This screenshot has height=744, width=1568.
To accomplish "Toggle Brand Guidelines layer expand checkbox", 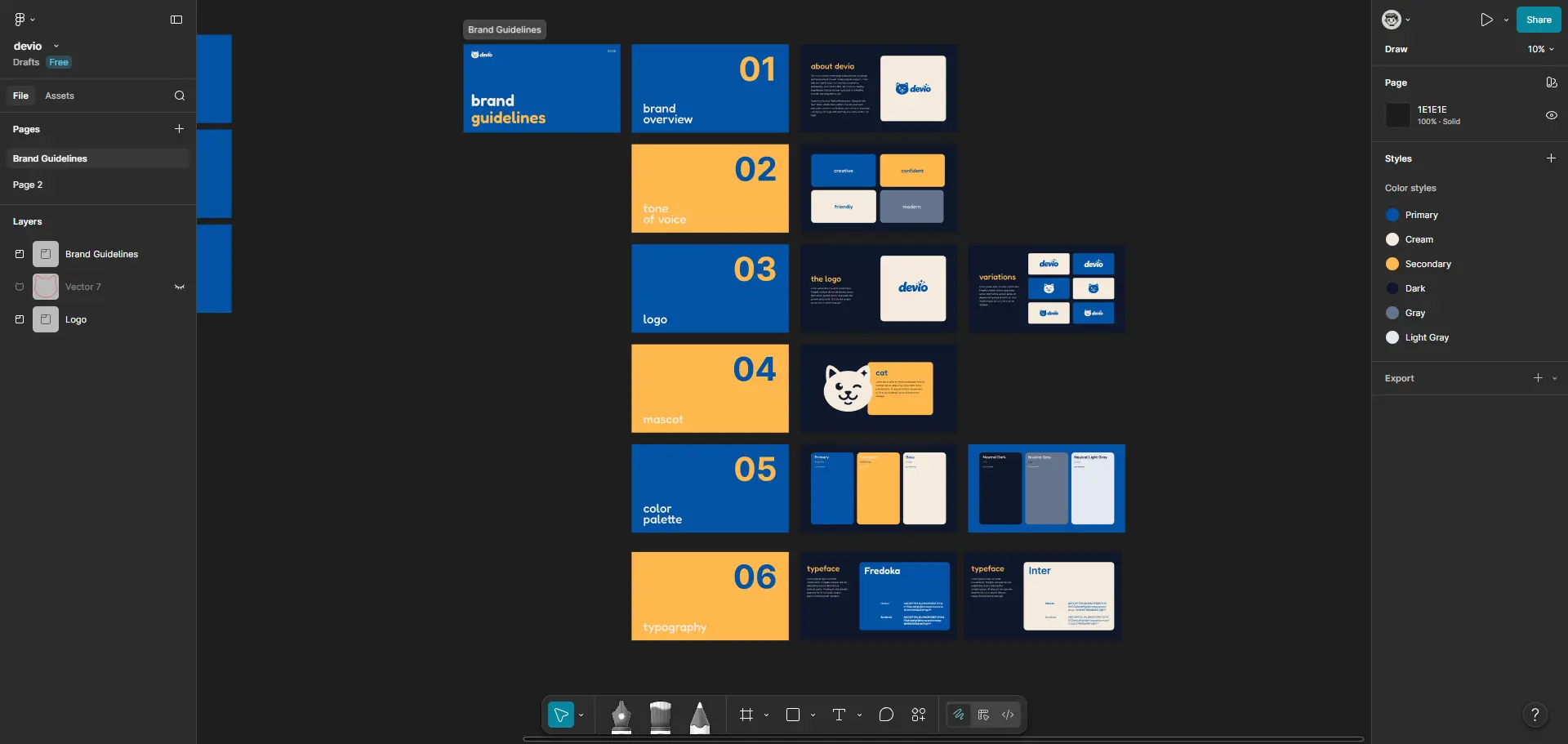I will pyautogui.click(x=20, y=254).
